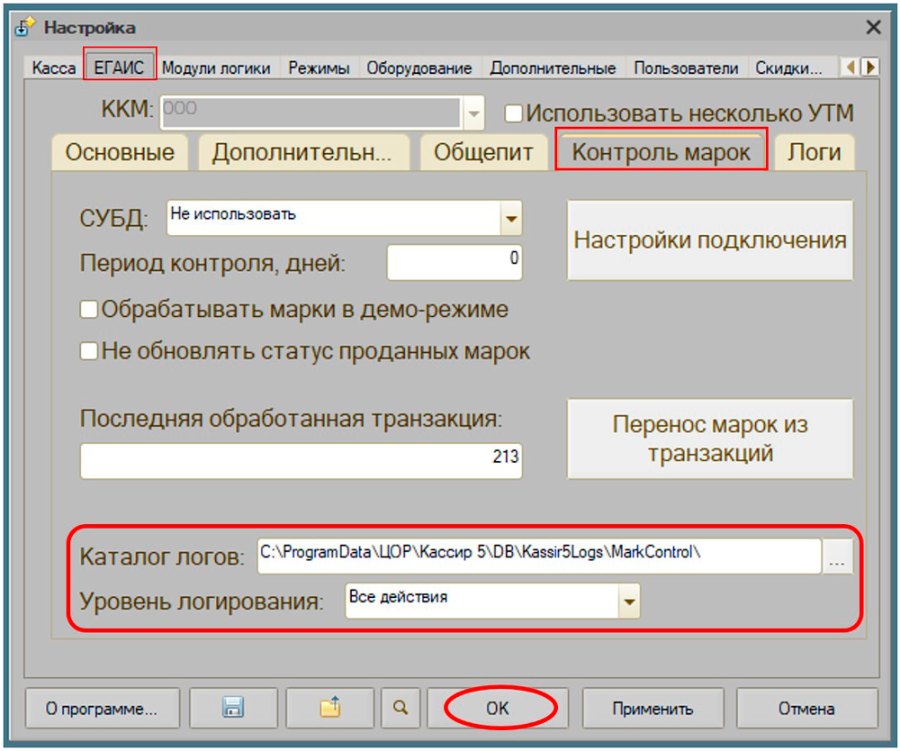Open the Модули логики tab
Viewport: 900px width, 751px height.
click(x=216, y=68)
